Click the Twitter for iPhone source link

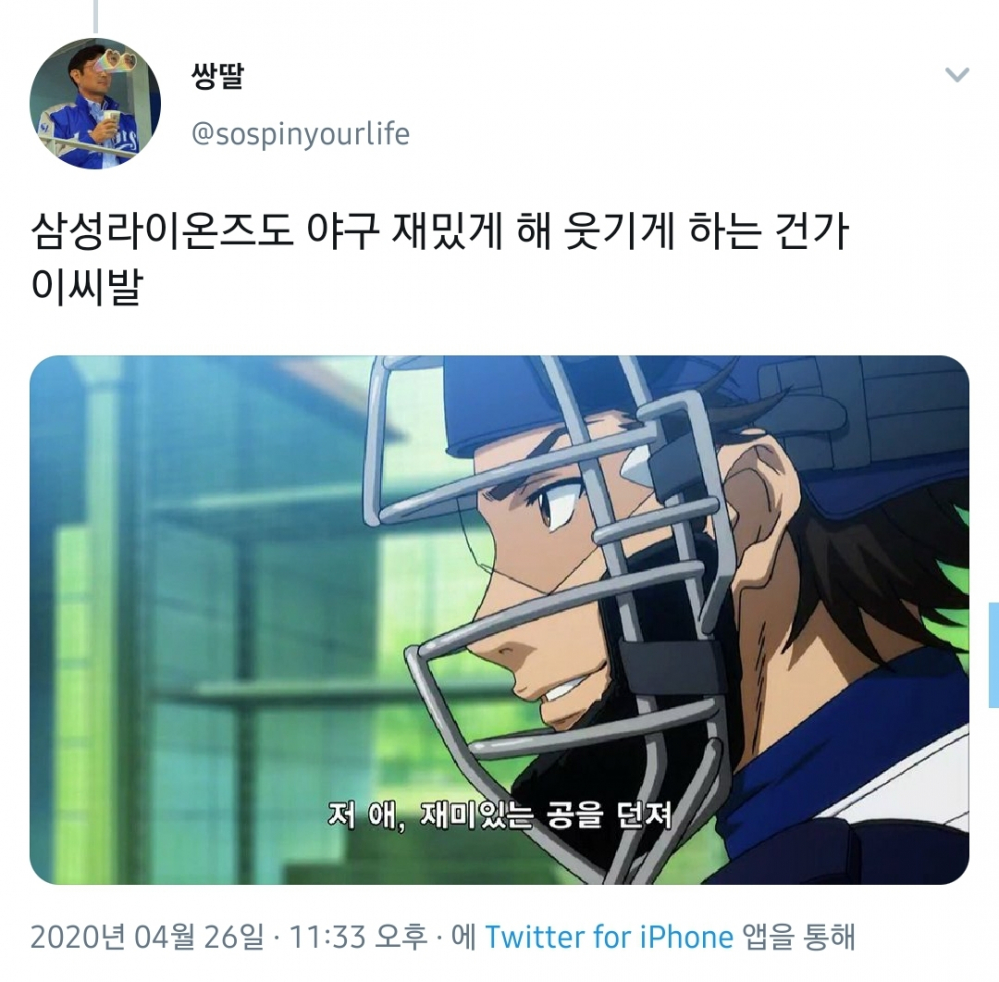609,937
